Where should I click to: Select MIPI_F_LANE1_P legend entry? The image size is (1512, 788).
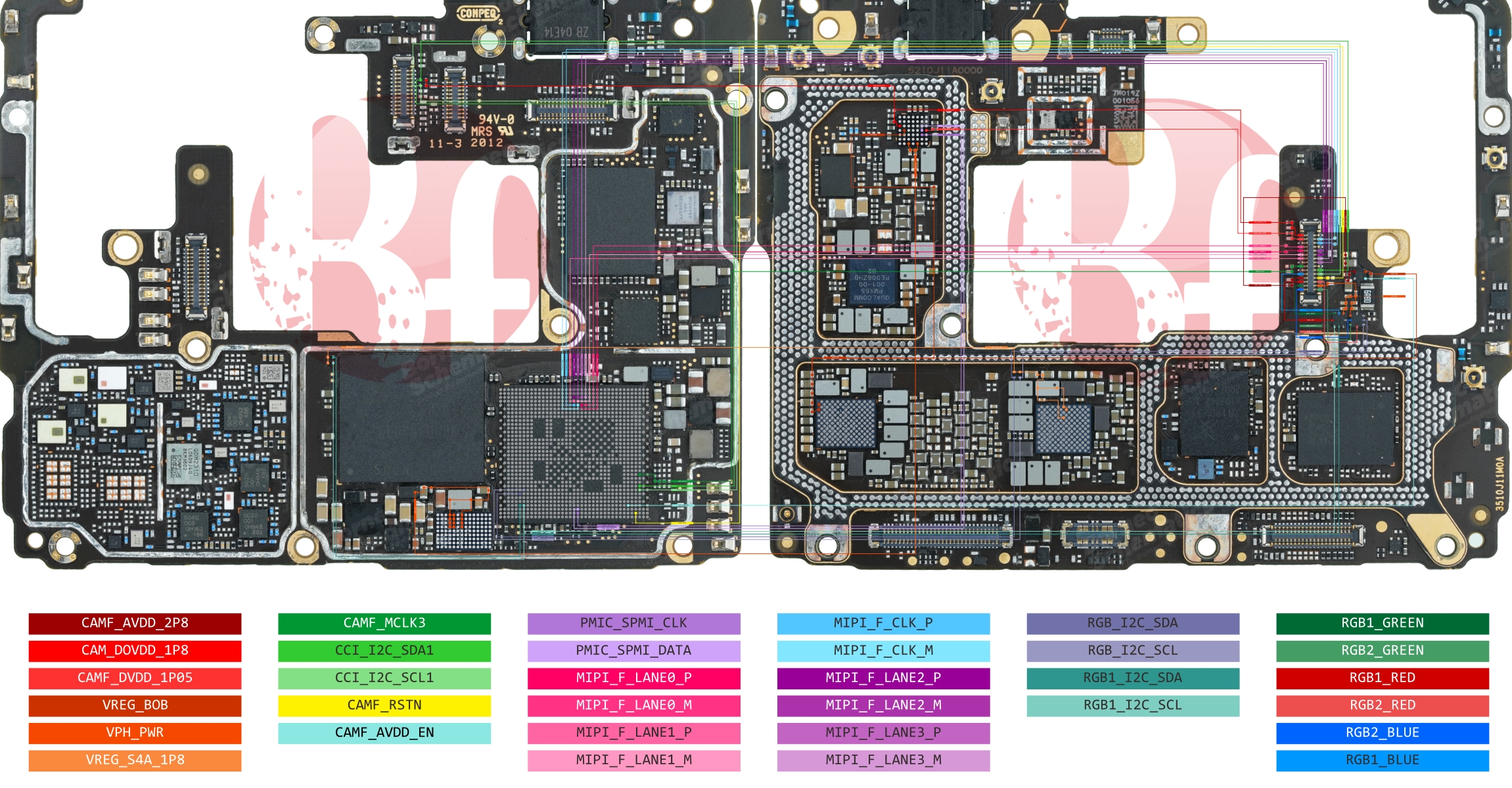coord(634,733)
